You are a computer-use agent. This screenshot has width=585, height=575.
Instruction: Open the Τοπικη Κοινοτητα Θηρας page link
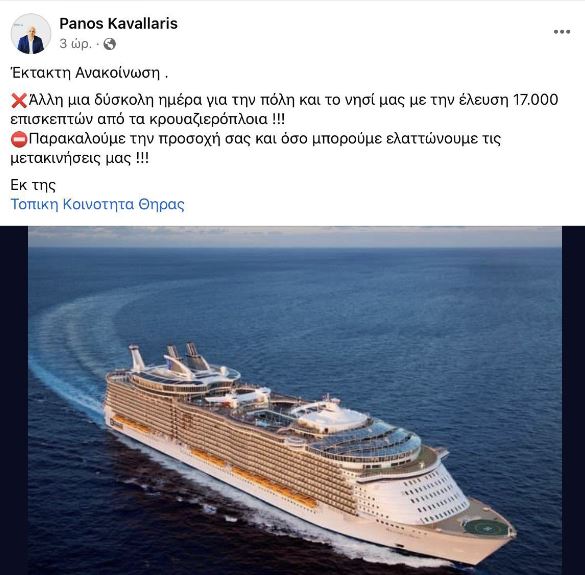[97, 204]
